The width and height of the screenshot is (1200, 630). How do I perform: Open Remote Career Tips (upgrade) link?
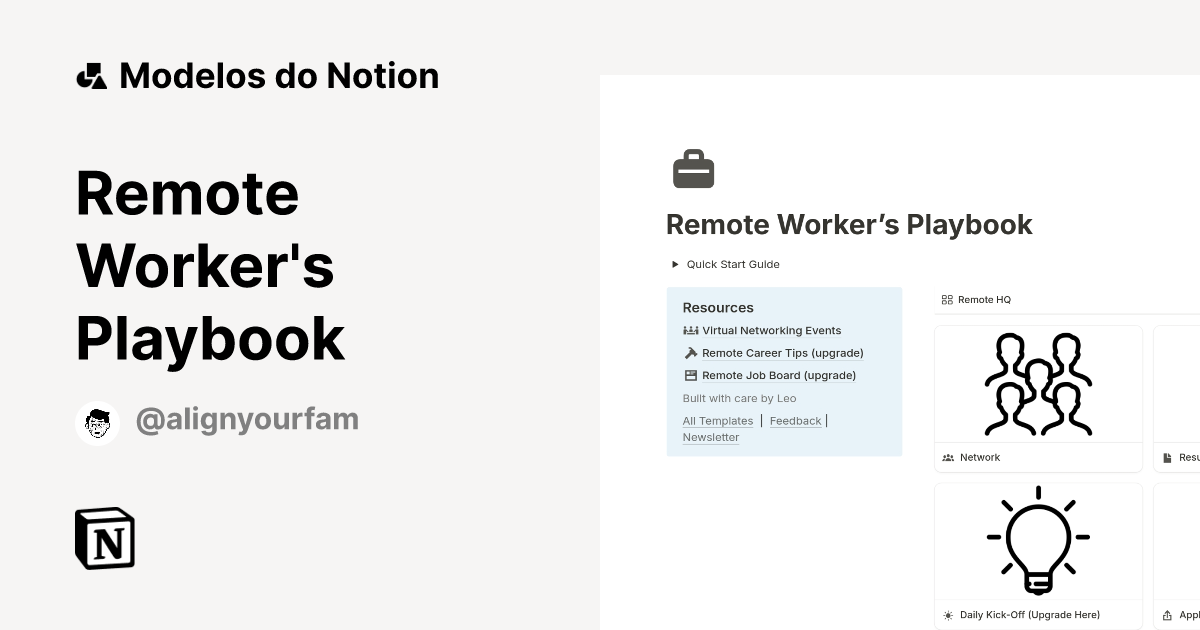(x=783, y=352)
